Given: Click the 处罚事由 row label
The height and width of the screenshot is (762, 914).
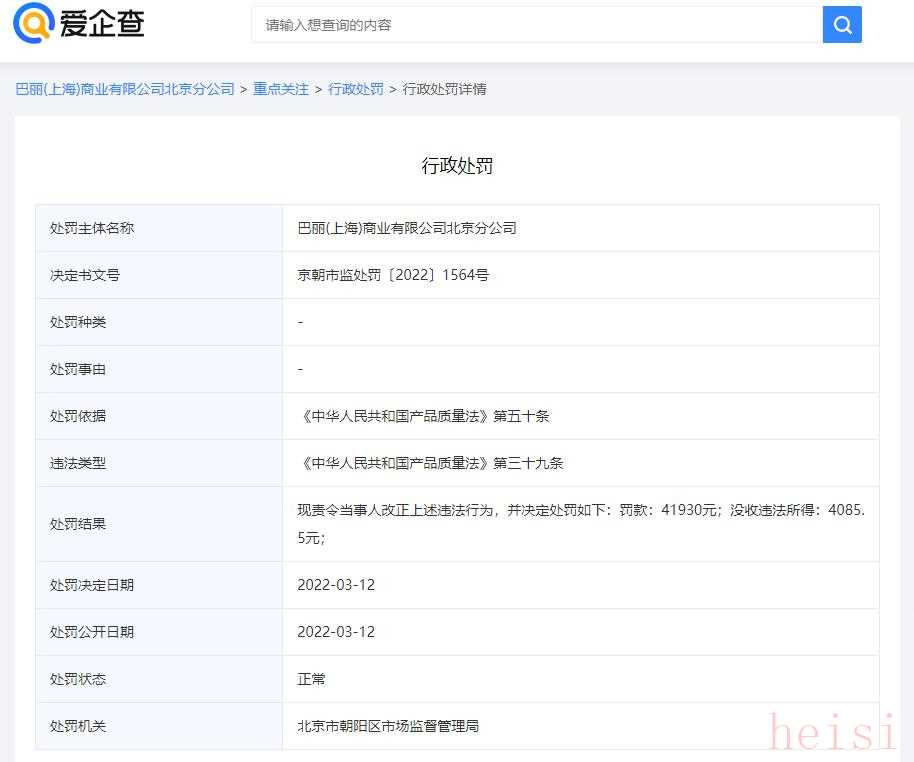Looking at the screenshot, I should pyautogui.click(x=78, y=369).
